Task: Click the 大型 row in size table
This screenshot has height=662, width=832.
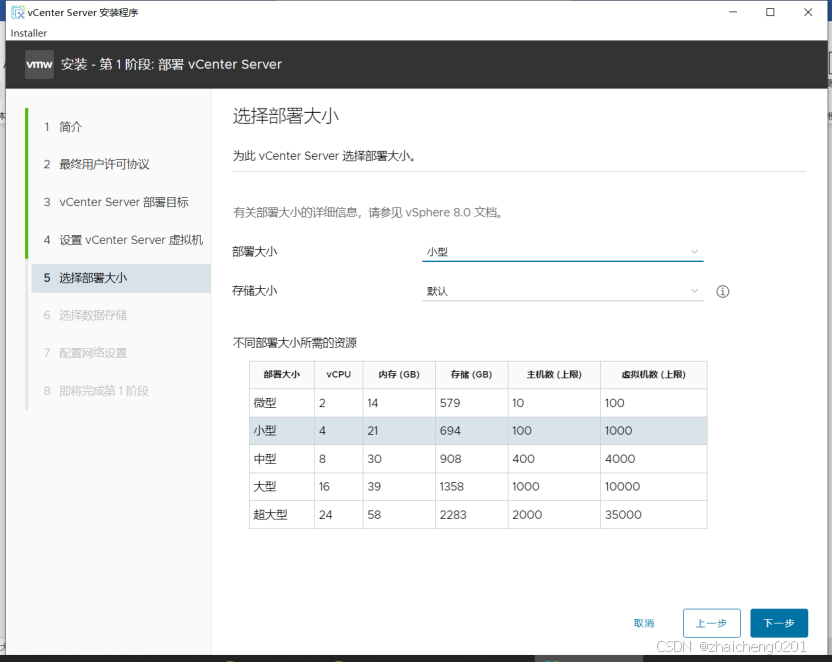Action: click(478, 486)
